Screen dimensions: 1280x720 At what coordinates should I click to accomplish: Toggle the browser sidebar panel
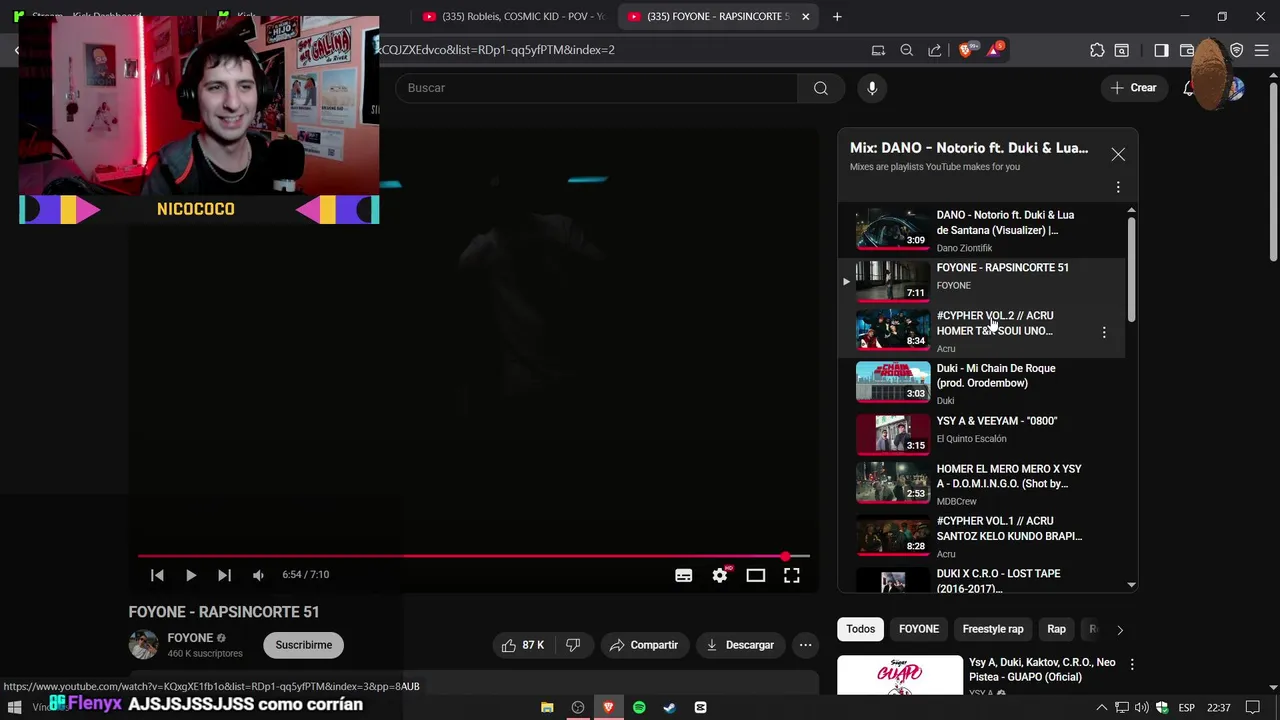tap(1161, 50)
